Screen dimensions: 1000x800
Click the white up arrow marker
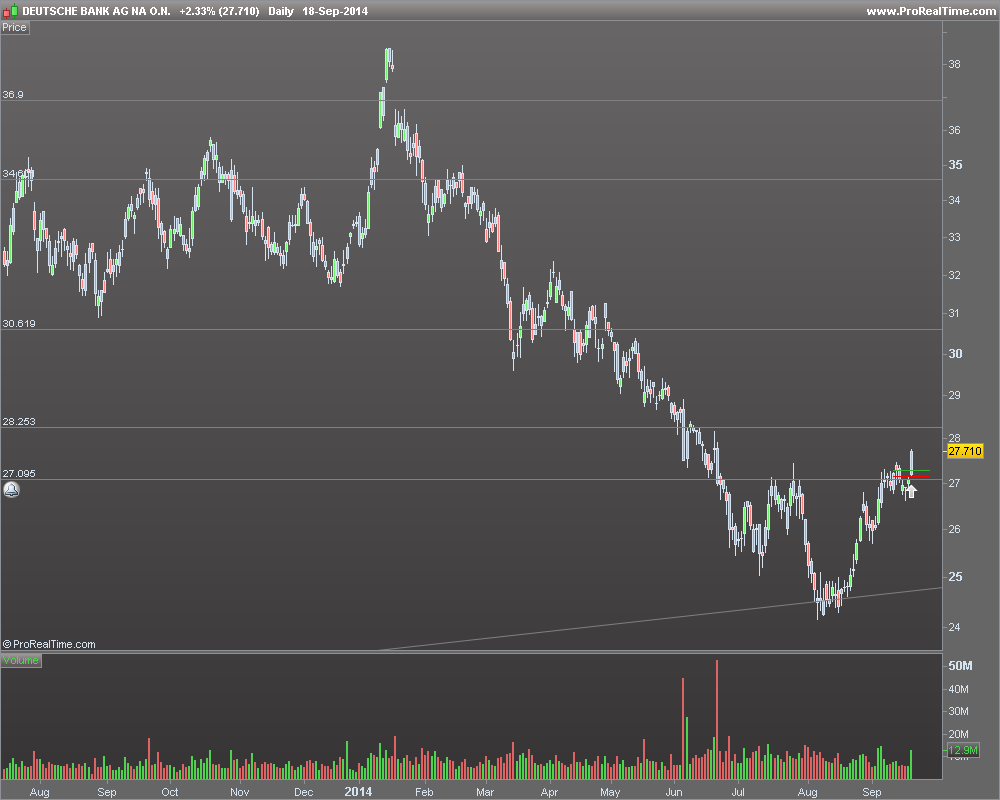(x=911, y=490)
